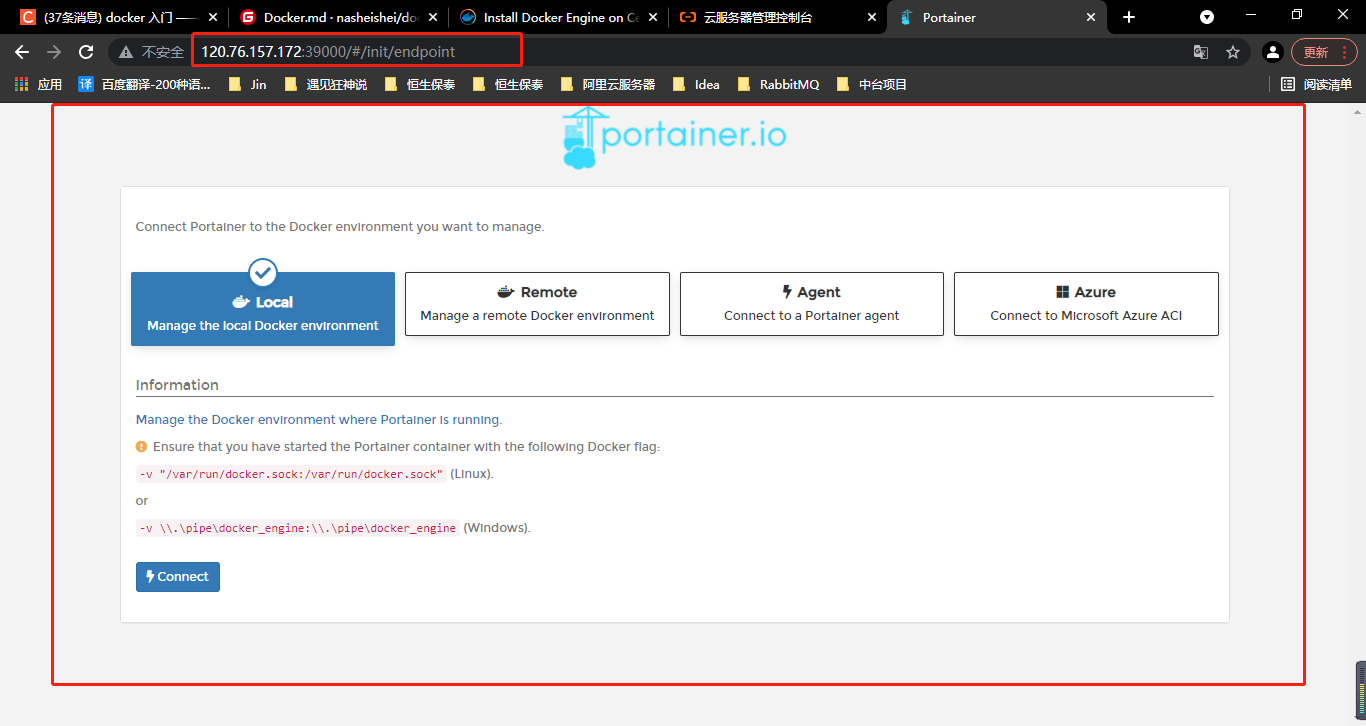
Task: Open the 中台项目 bookmark folder
Action: tap(872, 85)
